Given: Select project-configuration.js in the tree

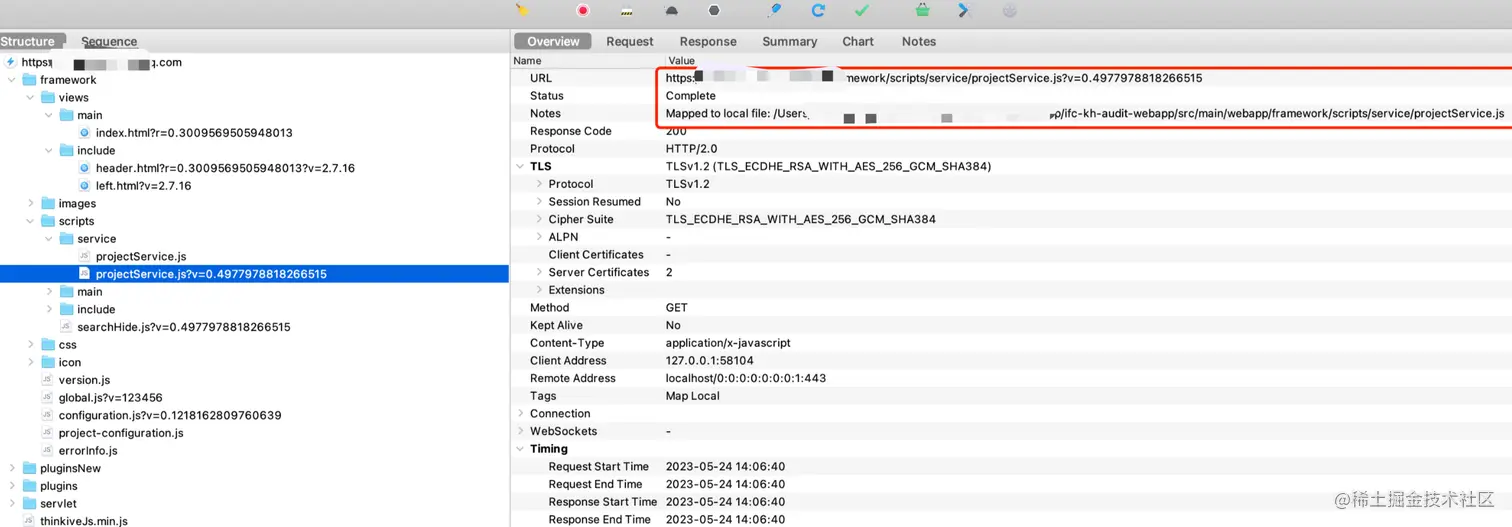Looking at the screenshot, I should tap(121, 433).
